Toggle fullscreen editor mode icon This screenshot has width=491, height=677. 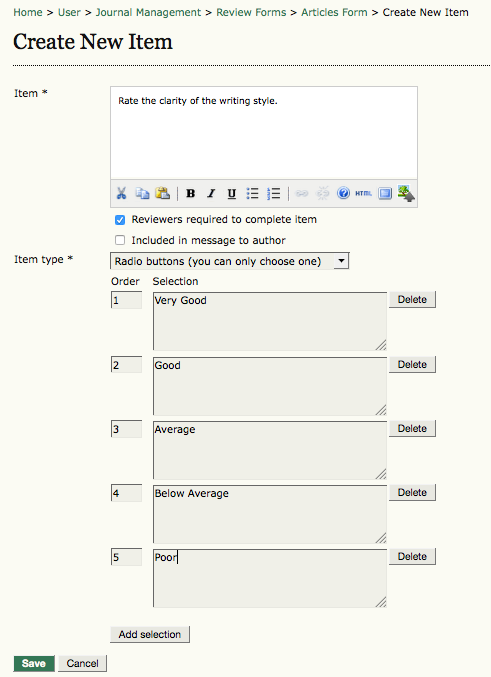pyautogui.click(x=385, y=193)
